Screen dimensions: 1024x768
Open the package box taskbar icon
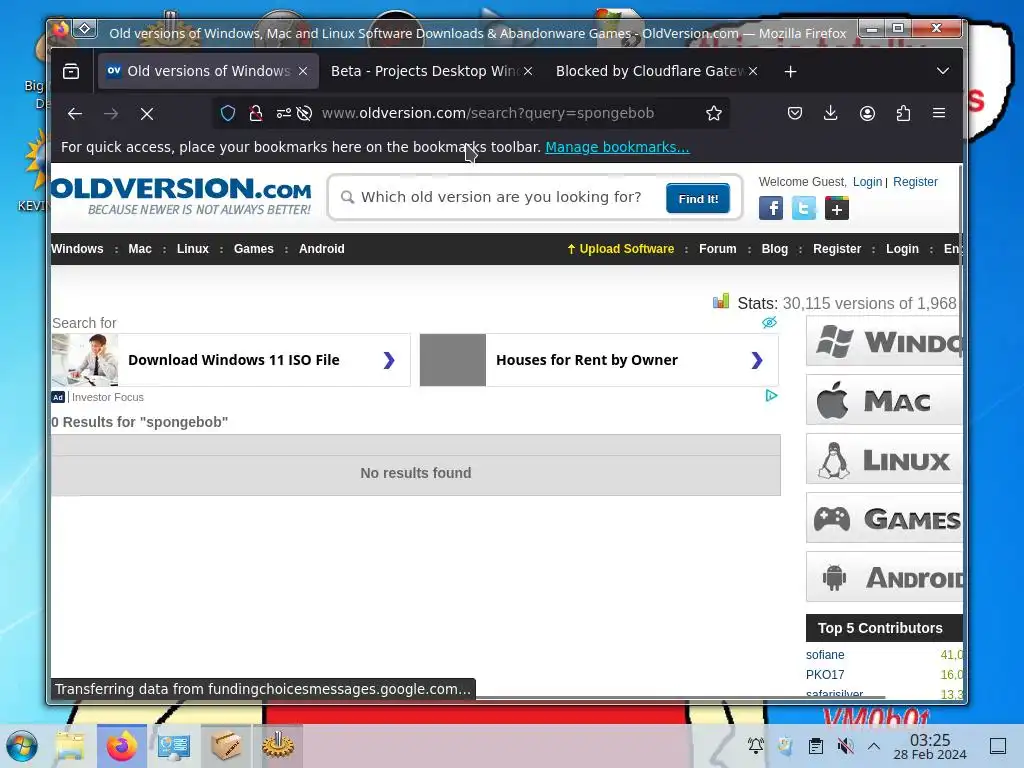pos(225,746)
